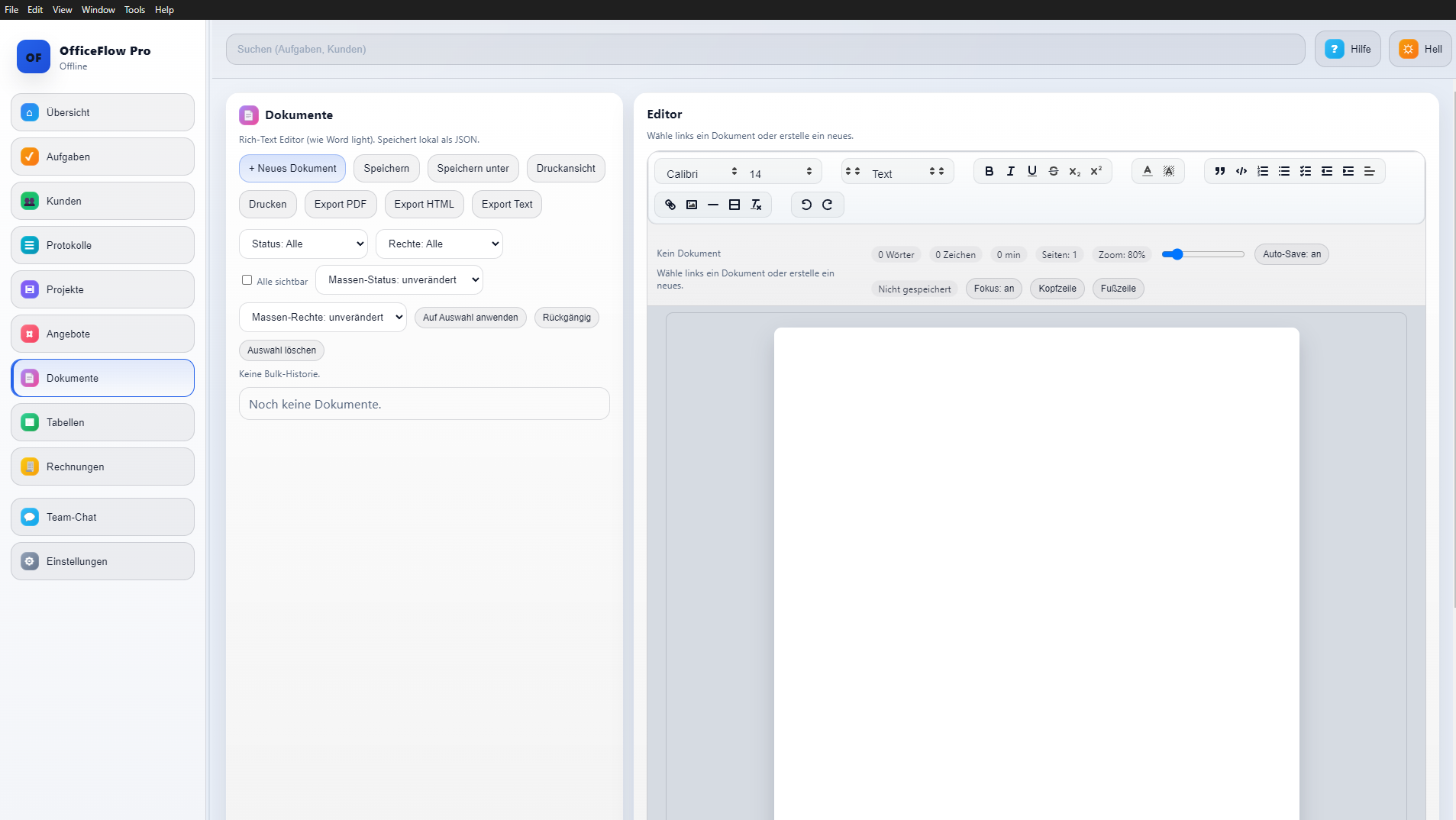Click Speichern unter

473,169
